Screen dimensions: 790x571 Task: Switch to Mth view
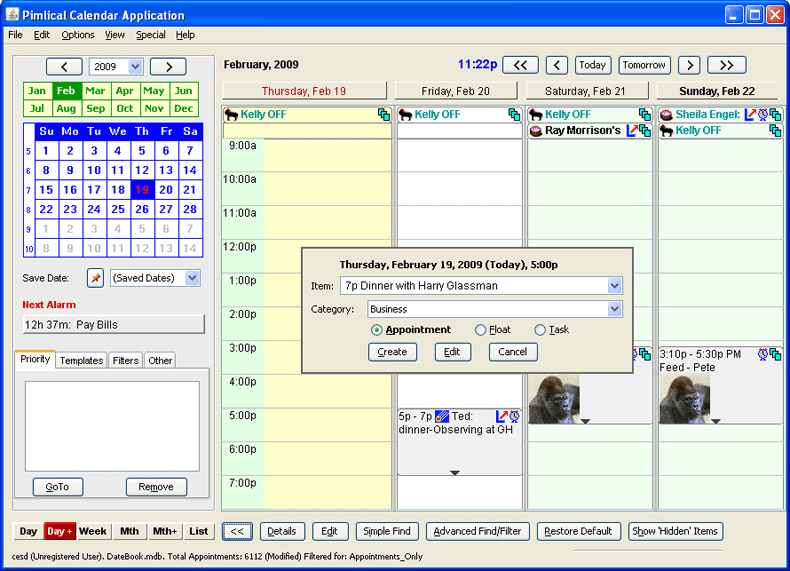(x=129, y=531)
